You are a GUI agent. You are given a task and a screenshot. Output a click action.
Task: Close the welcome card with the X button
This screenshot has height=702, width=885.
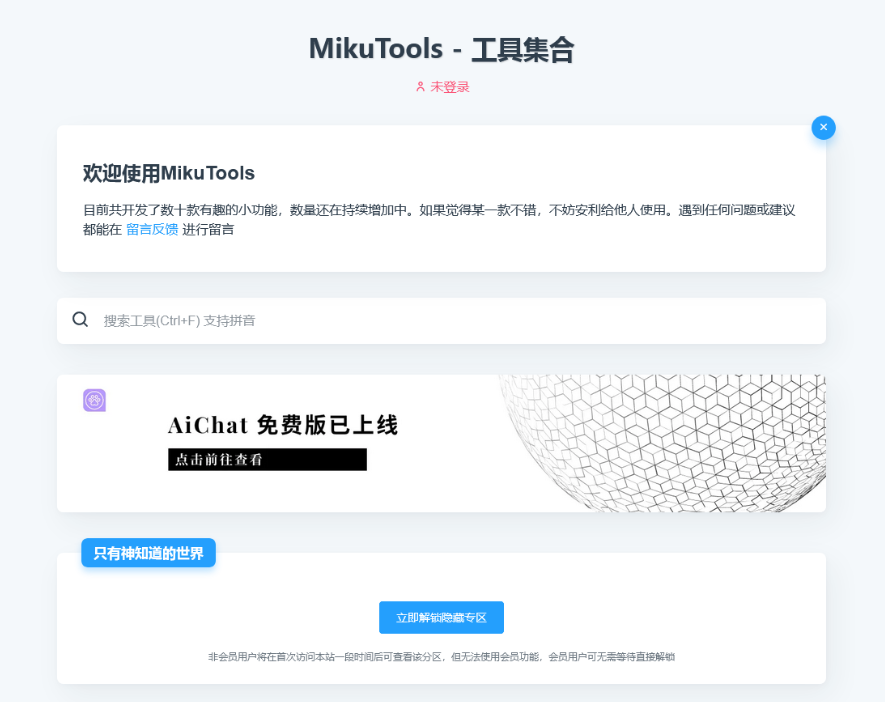823,128
